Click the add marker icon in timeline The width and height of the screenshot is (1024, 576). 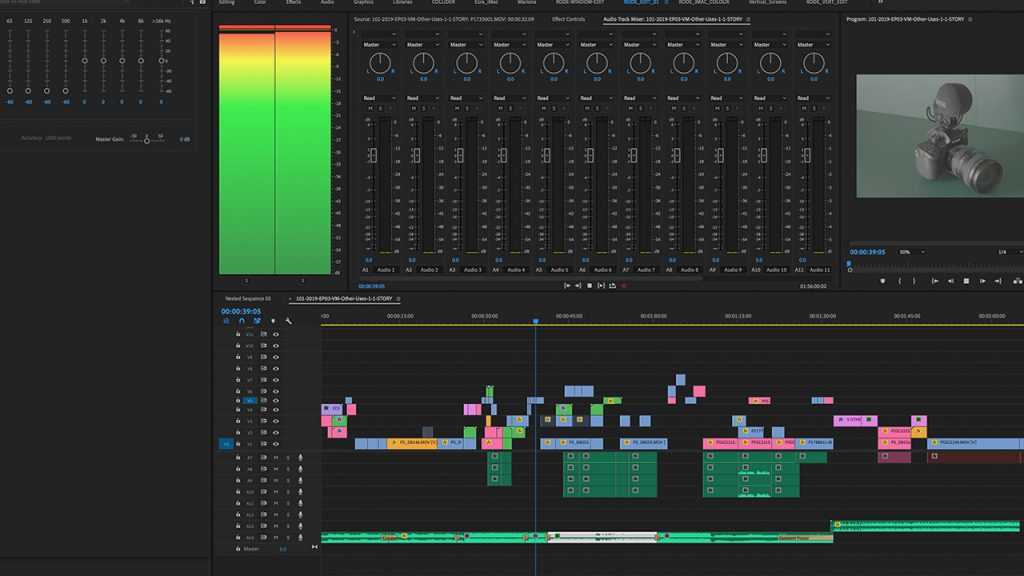273,321
